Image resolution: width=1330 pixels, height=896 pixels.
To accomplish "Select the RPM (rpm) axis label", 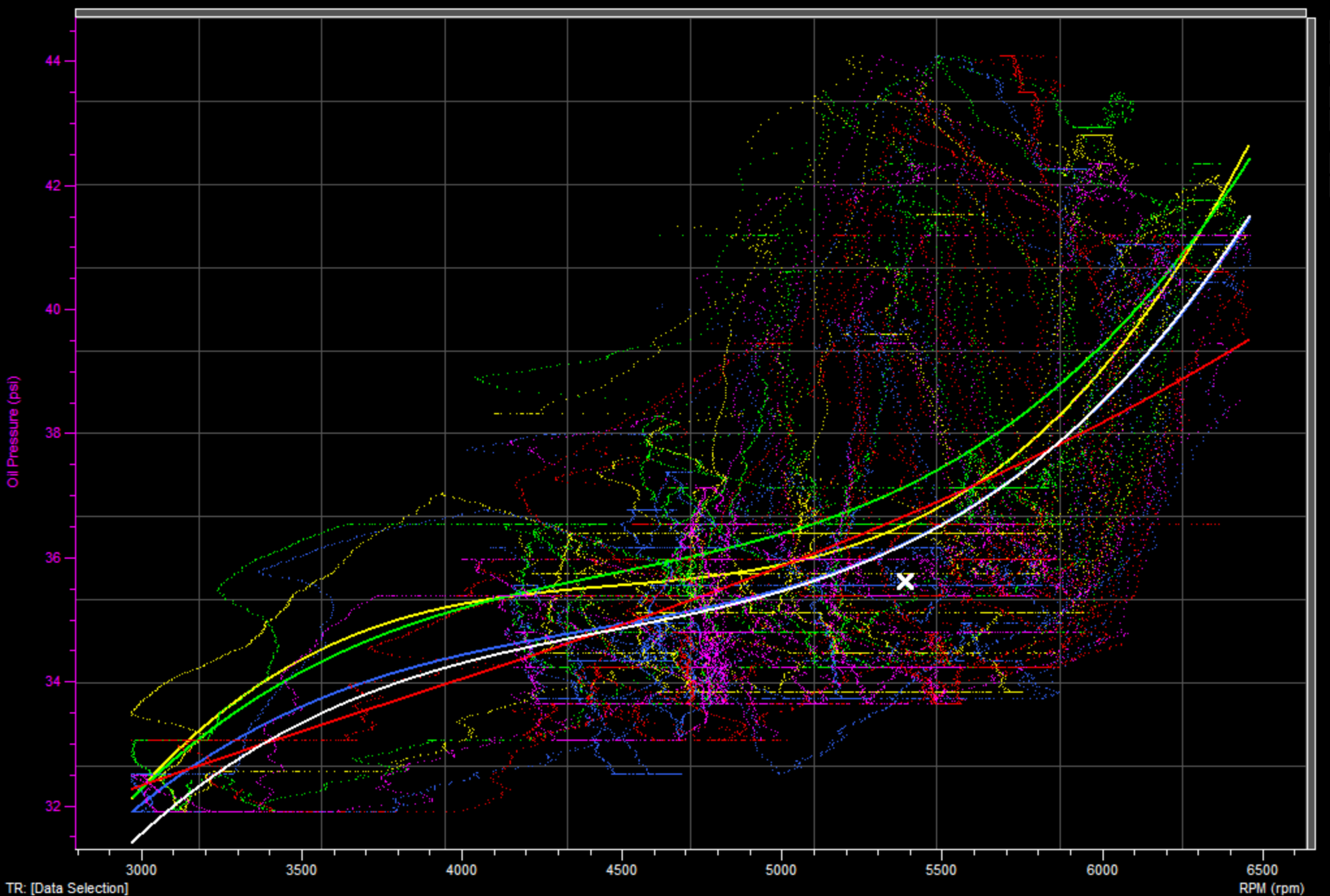I will pyautogui.click(x=1271, y=888).
